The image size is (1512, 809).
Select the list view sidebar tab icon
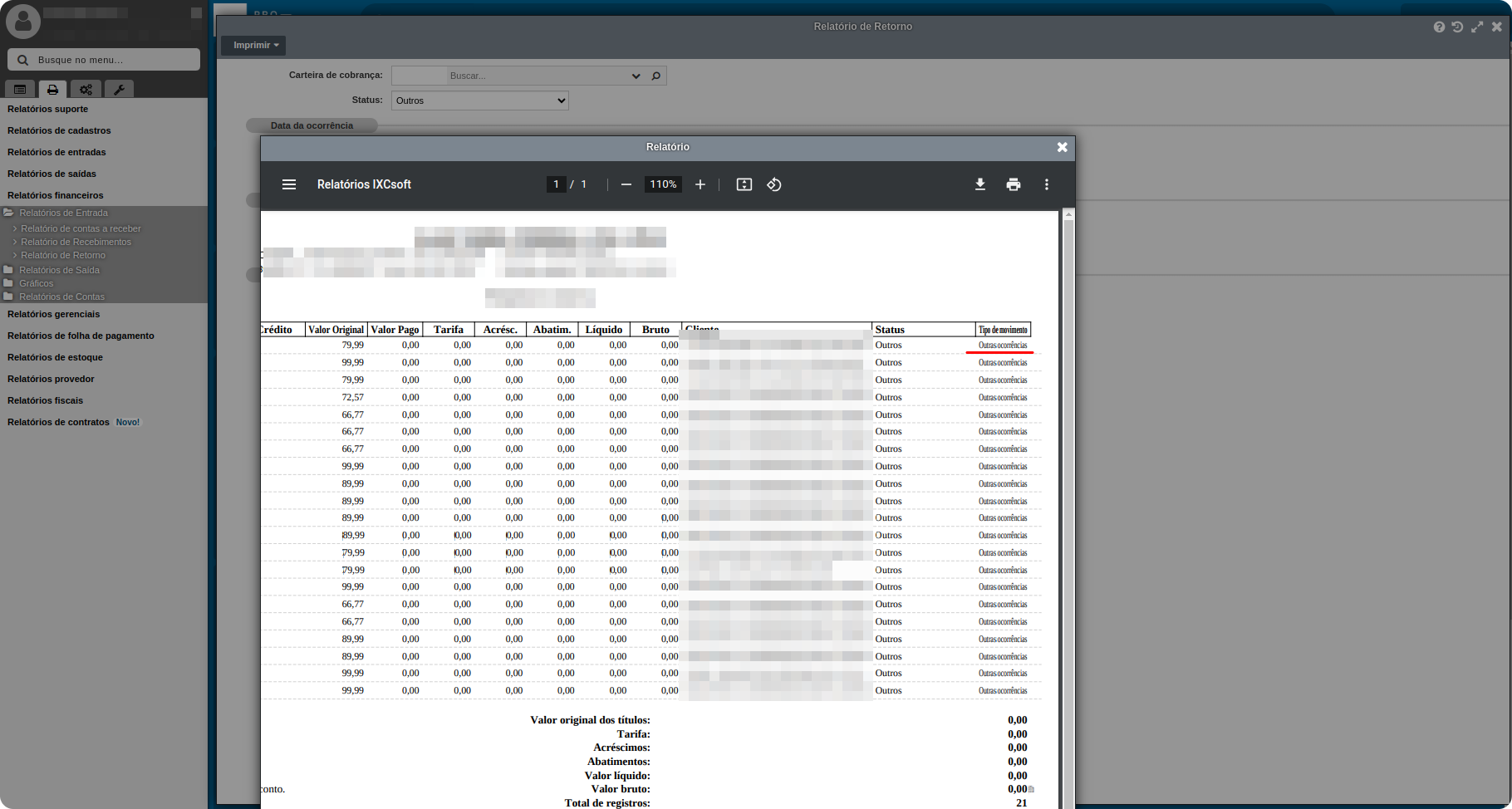click(x=20, y=89)
